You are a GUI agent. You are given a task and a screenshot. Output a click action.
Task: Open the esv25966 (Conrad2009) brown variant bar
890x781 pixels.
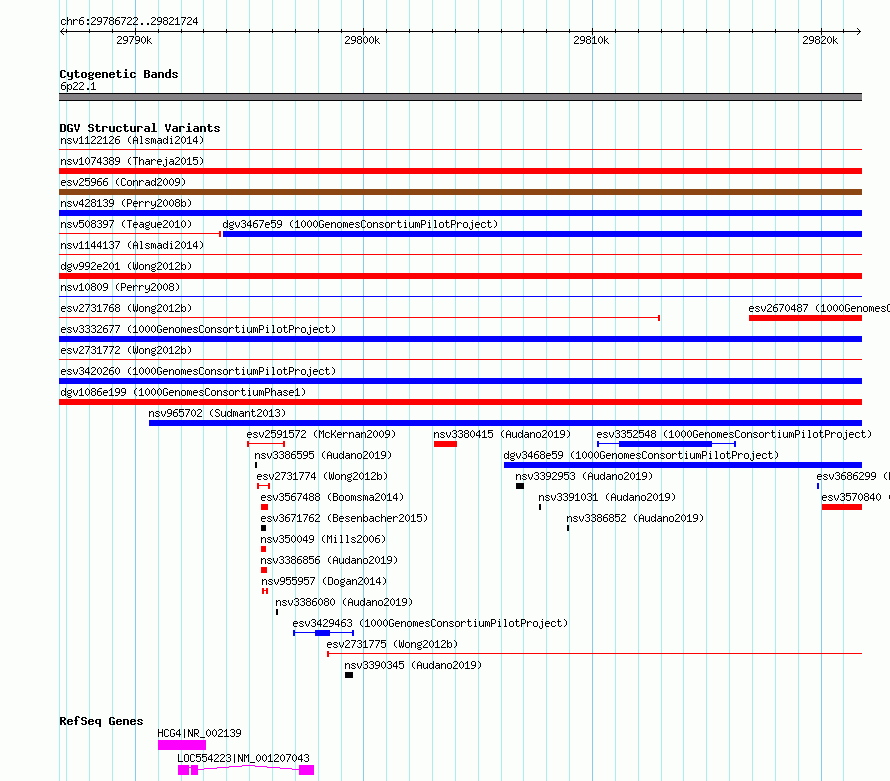coord(460,192)
